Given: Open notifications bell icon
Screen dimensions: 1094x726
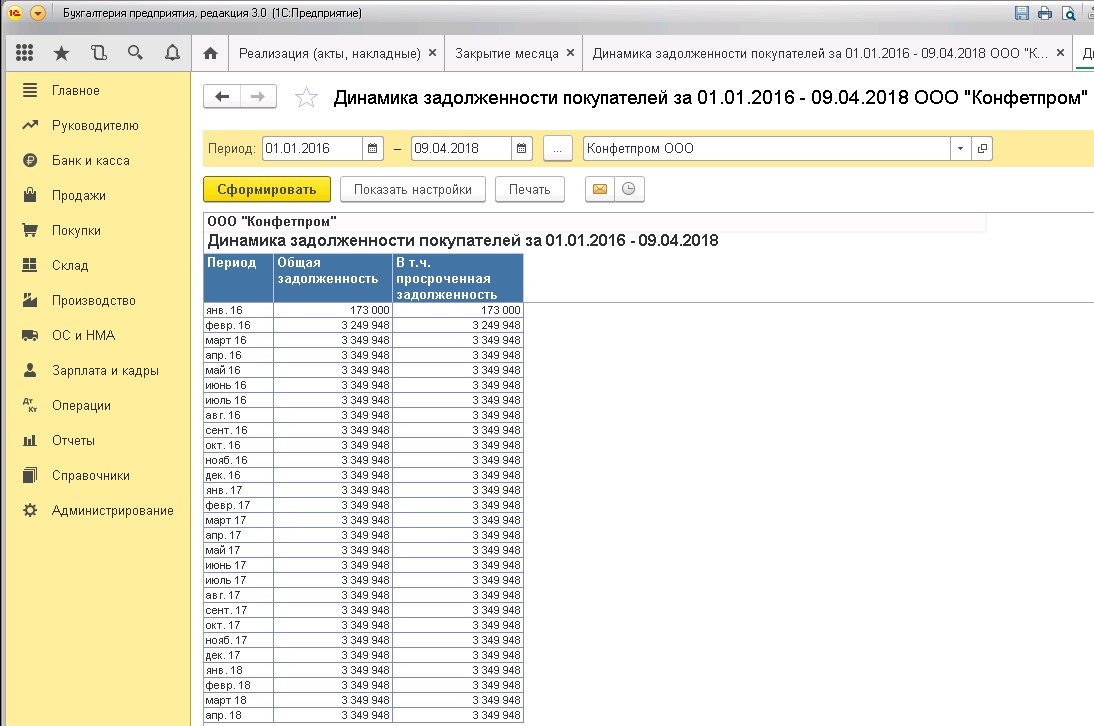Looking at the screenshot, I should coord(172,53).
